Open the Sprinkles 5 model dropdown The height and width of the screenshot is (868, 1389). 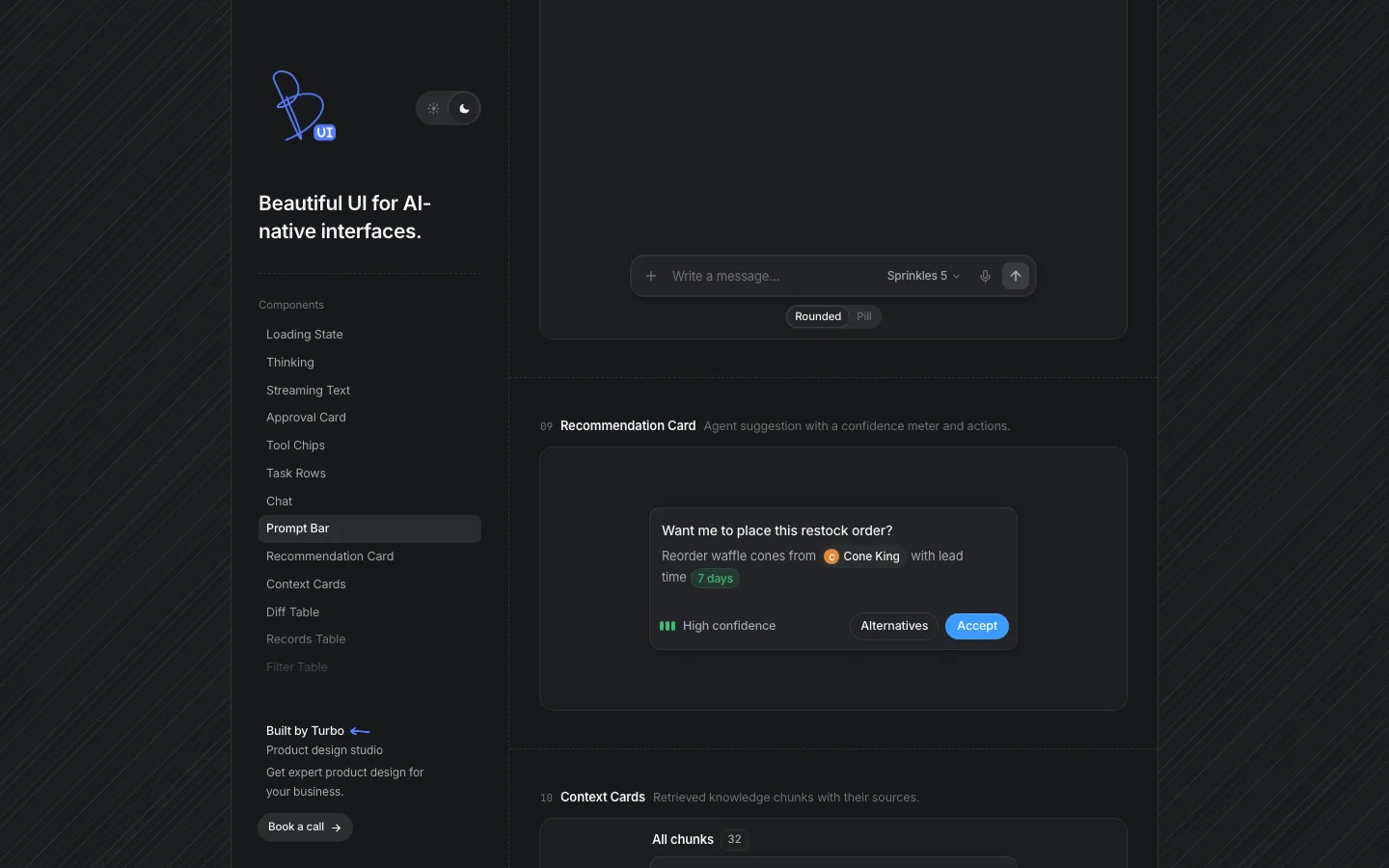point(923,276)
